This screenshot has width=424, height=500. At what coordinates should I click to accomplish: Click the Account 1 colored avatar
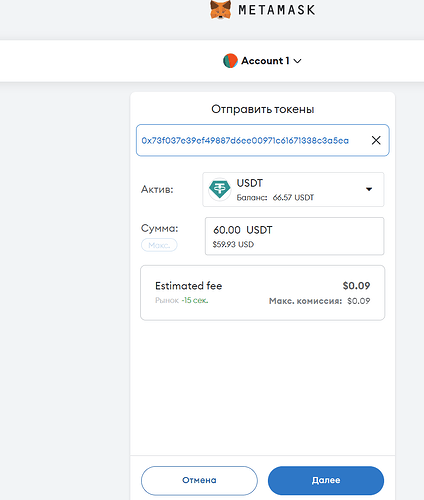pyautogui.click(x=230, y=61)
